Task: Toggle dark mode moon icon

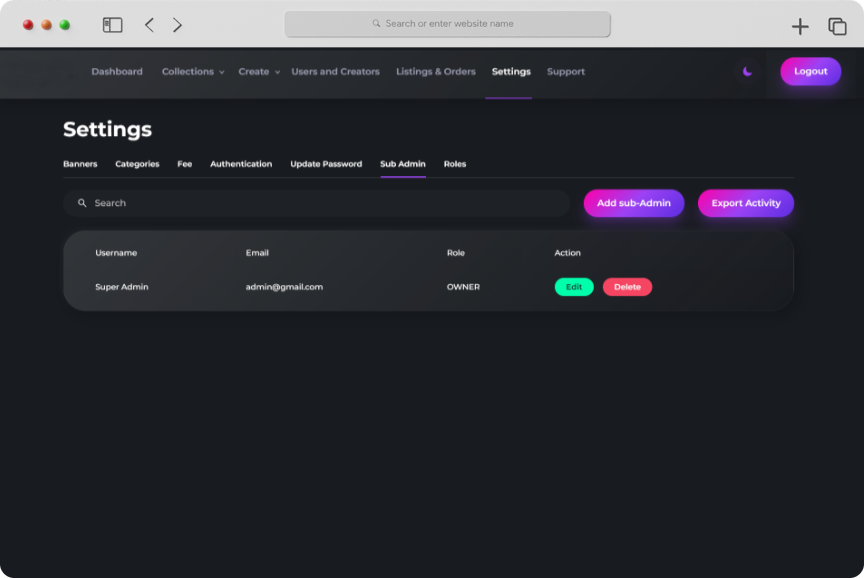Action: click(747, 72)
